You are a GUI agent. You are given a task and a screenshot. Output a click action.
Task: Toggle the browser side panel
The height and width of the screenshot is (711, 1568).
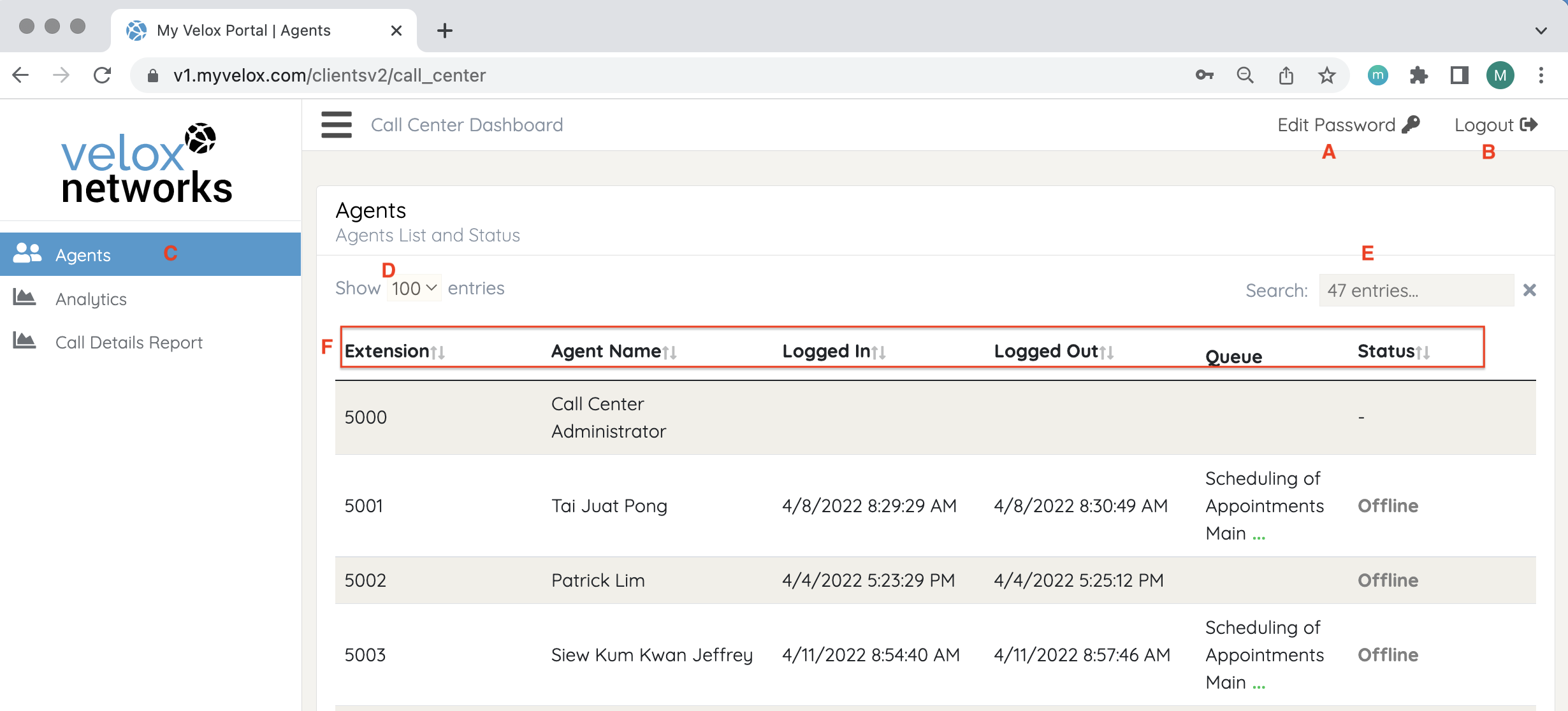pyautogui.click(x=1459, y=76)
